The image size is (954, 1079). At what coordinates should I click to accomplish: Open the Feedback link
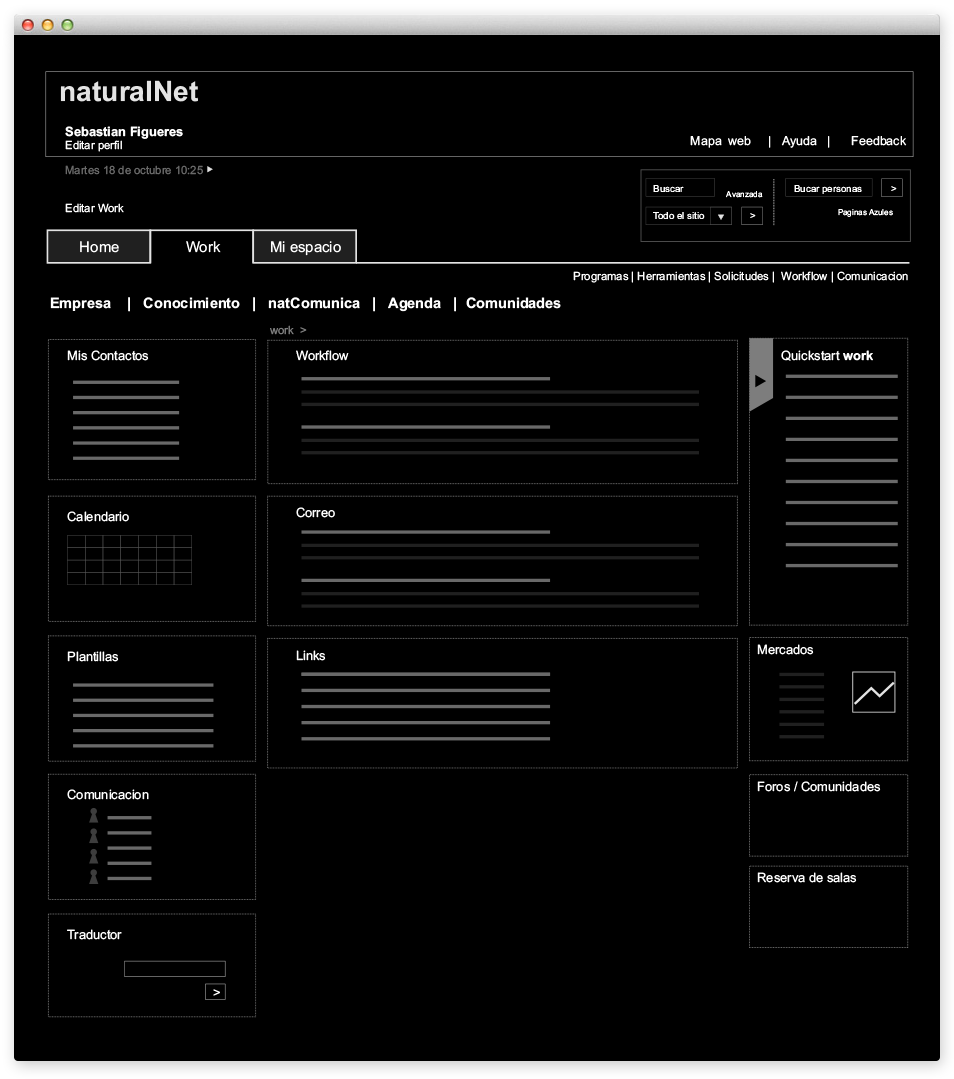pos(878,141)
